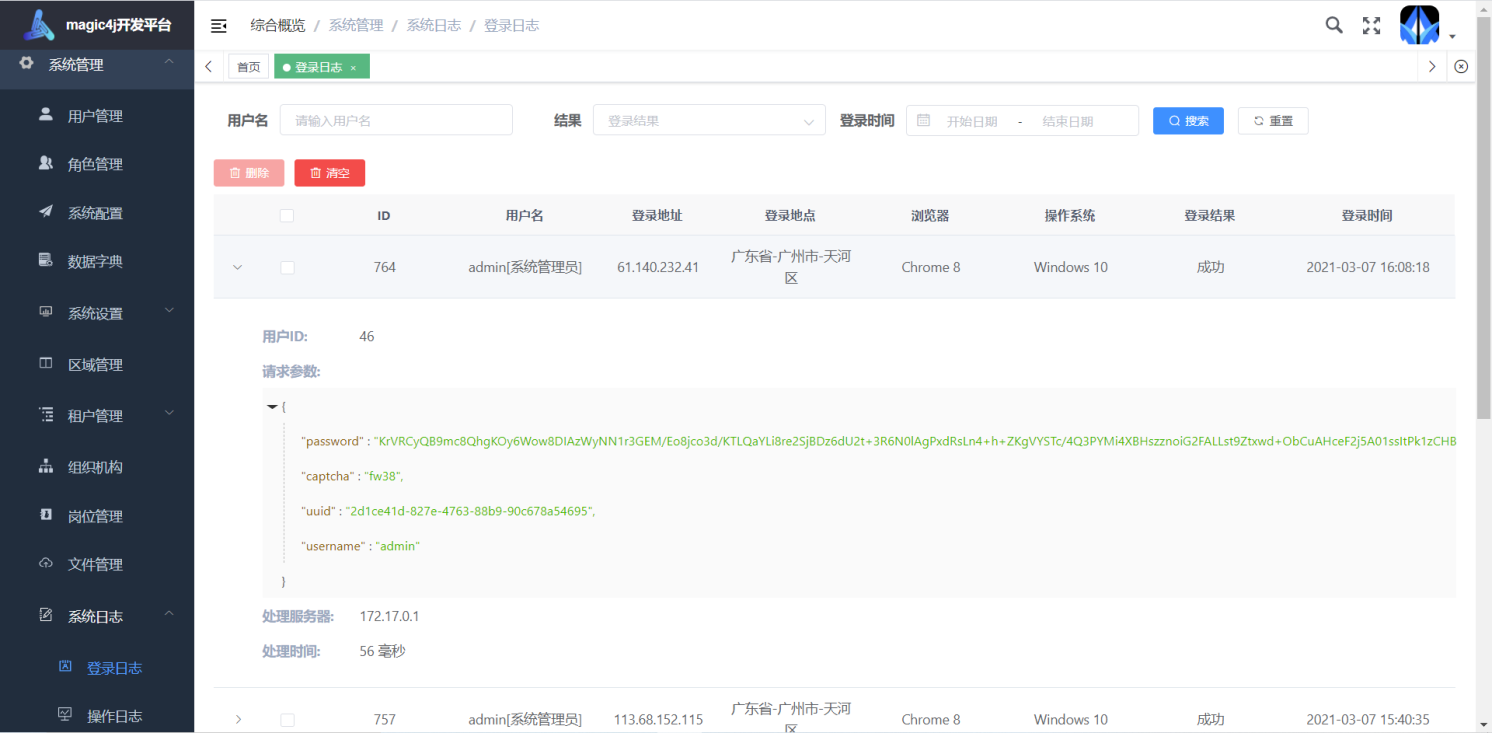
Task: Click the red 清空 button
Action: pos(329,173)
